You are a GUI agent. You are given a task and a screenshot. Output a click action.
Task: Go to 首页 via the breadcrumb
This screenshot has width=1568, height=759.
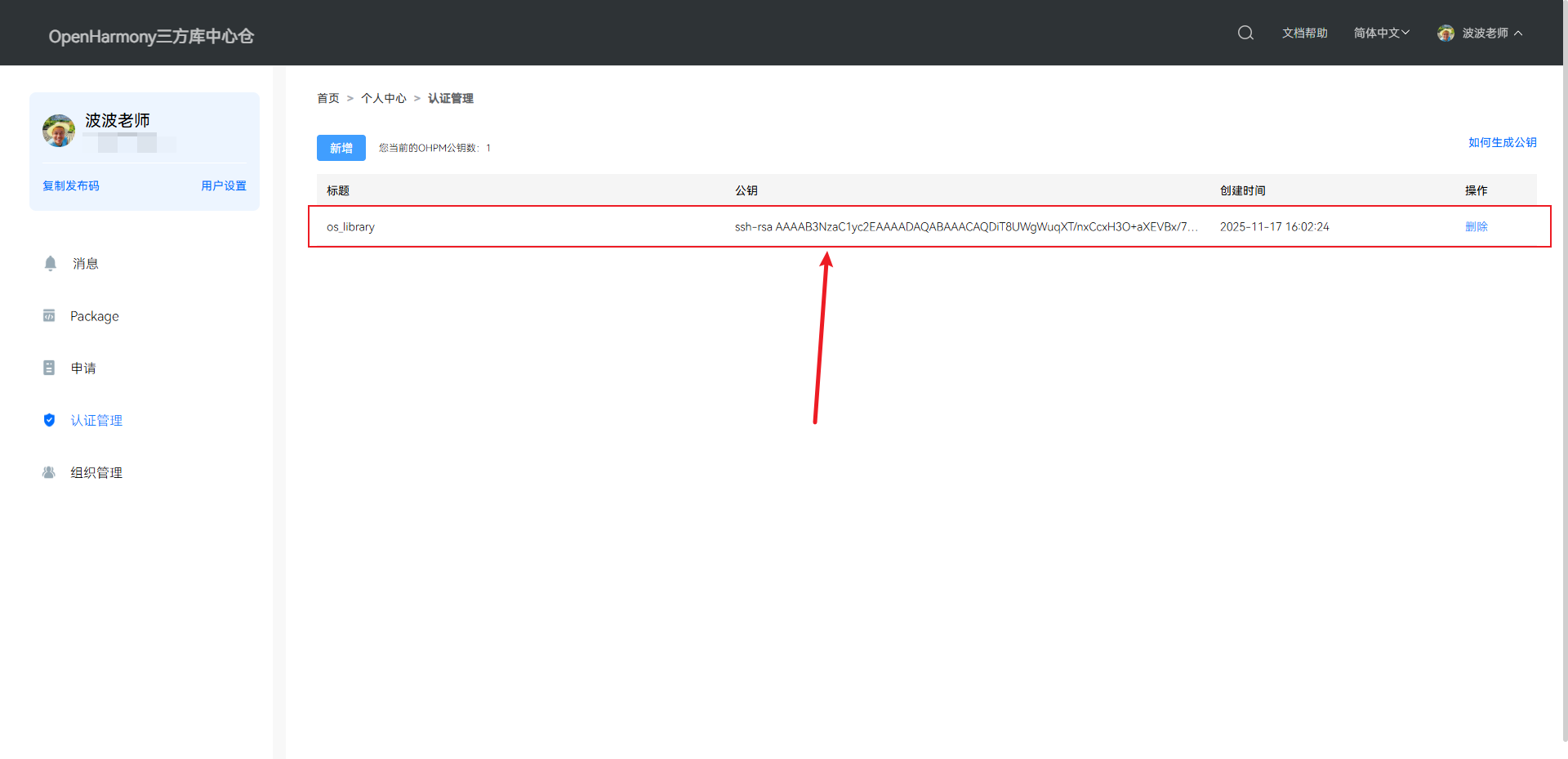[x=328, y=98]
